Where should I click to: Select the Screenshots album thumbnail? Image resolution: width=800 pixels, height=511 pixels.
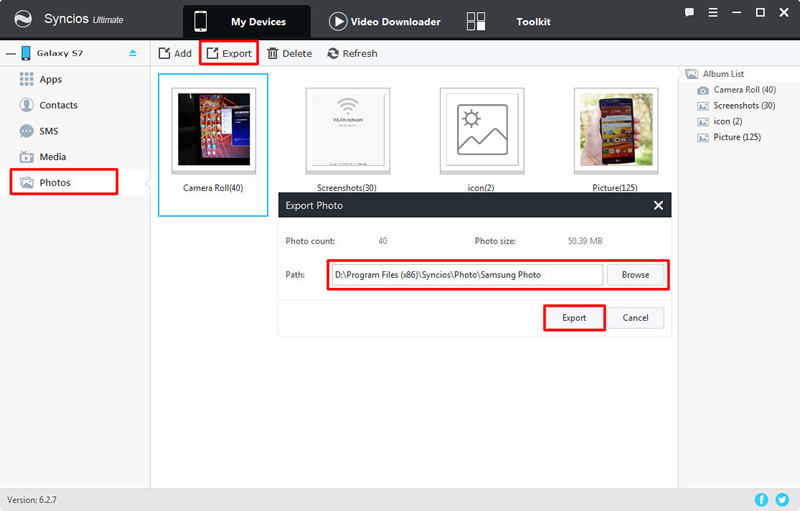point(347,130)
